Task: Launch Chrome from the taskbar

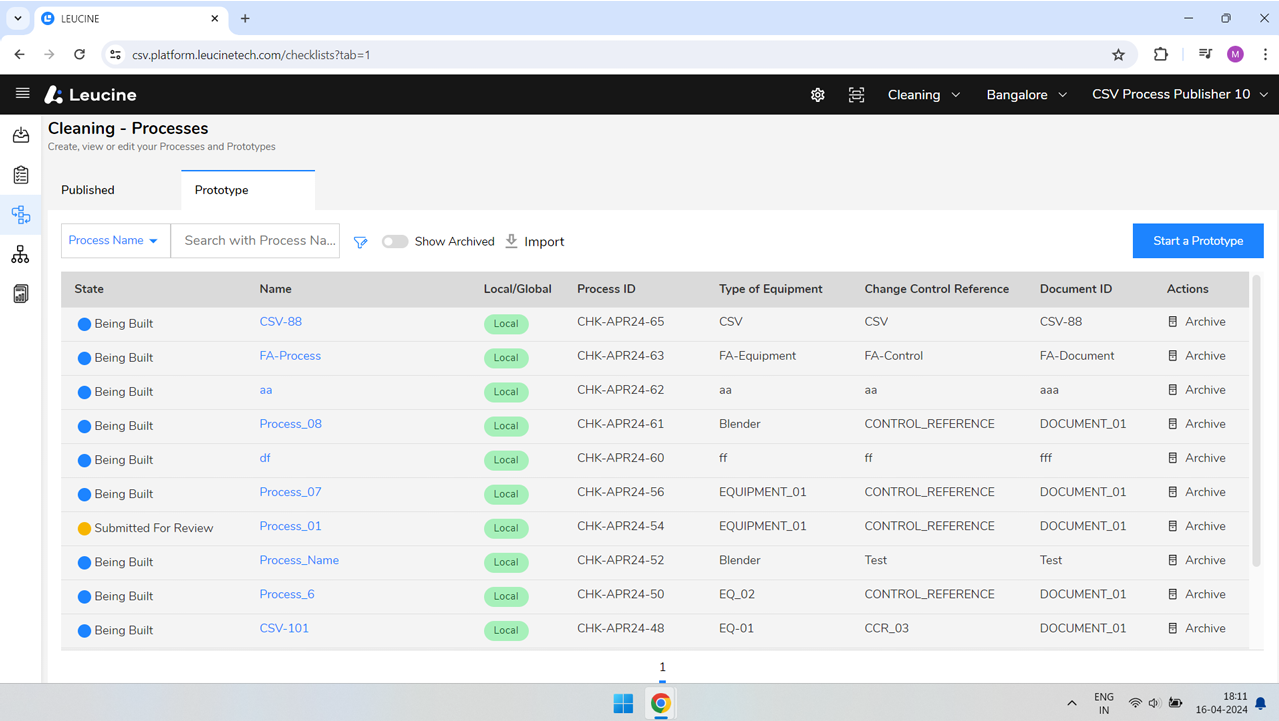Action: (660, 703)
